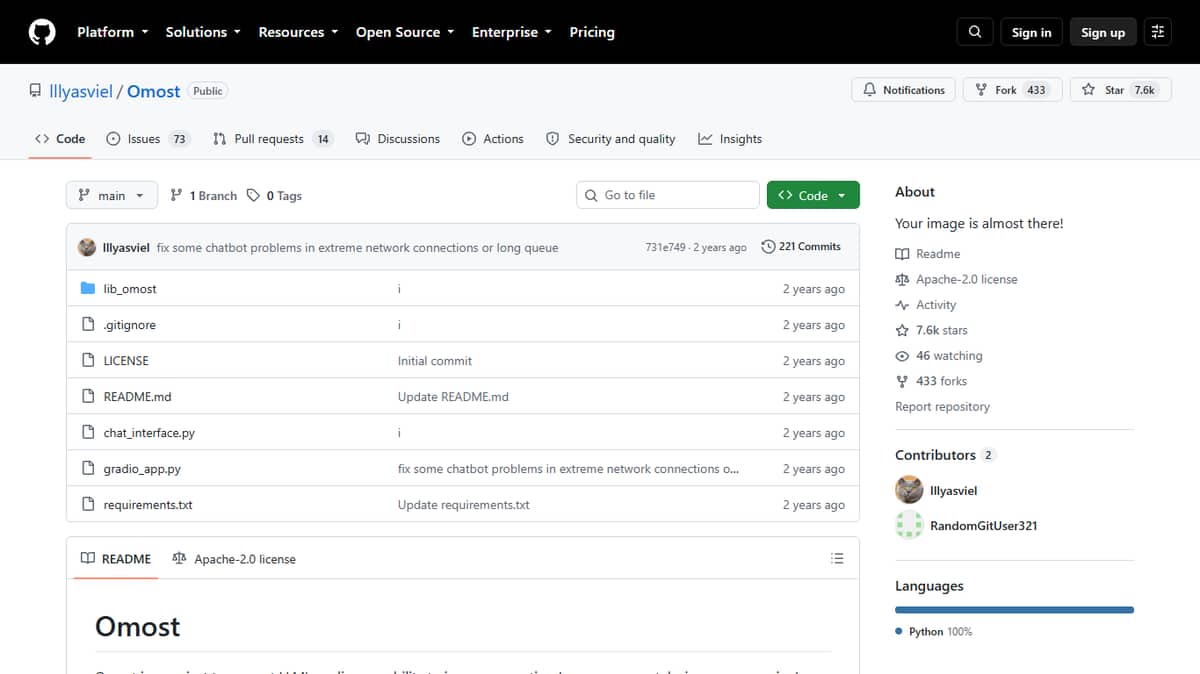Screen dimensions: 1200x674
Task: Select the Code tab
Action: [60, 139]
